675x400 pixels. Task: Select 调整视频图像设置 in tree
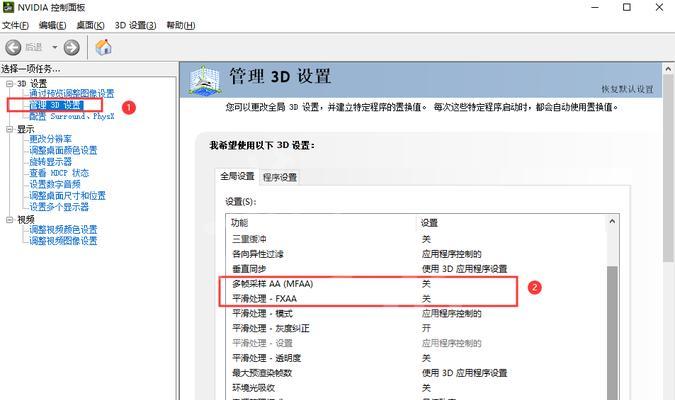click(63, 241)
